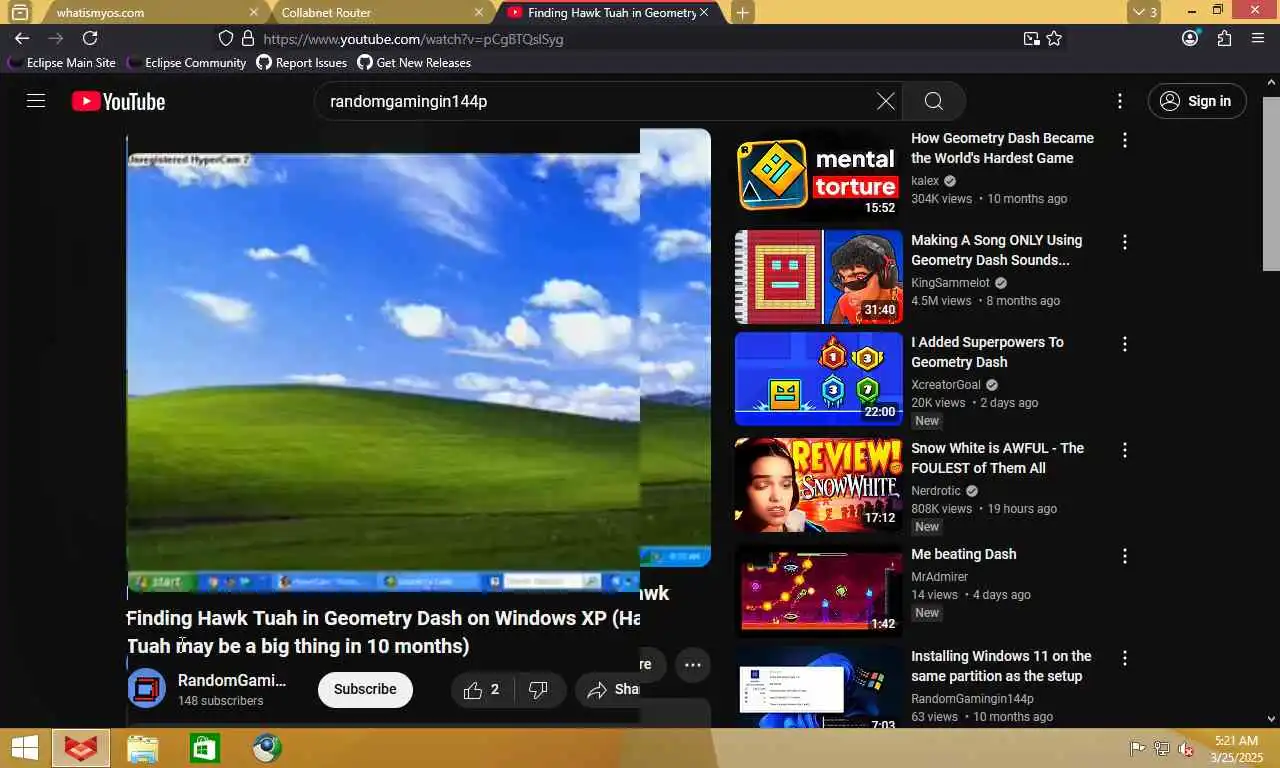Screen dimensions: 1280x768
Task: Open the Installing Windows 11 video title
Action: pyautogui.click(x=1001, y=666)
